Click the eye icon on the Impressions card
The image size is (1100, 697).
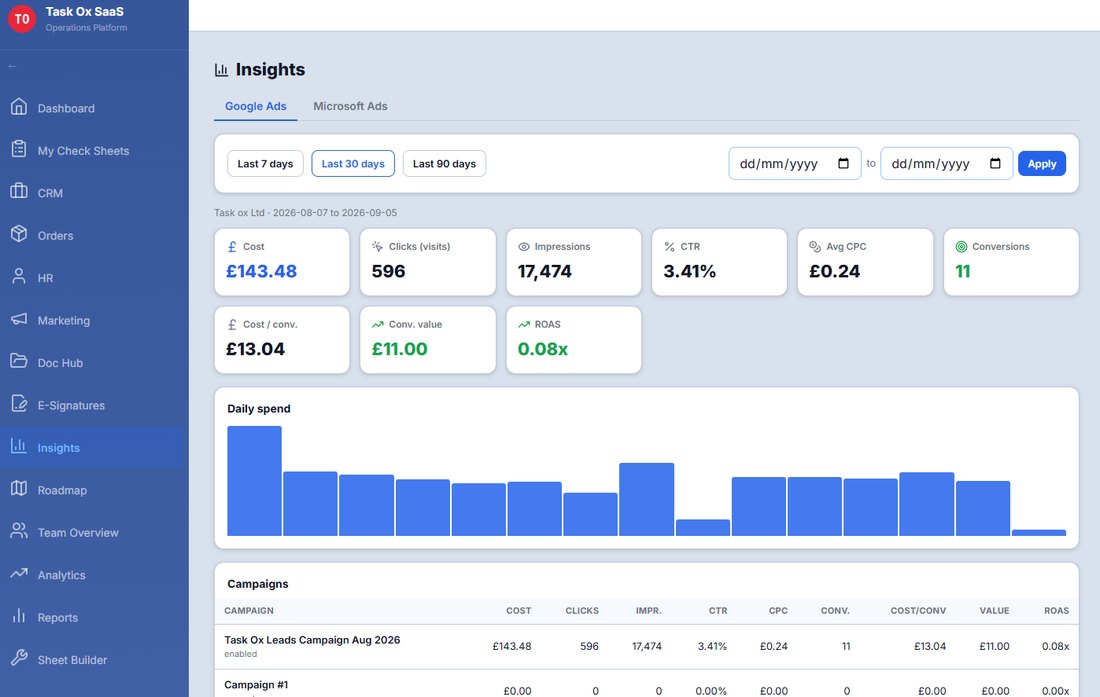pyautogui.click(x=523, y=247)
